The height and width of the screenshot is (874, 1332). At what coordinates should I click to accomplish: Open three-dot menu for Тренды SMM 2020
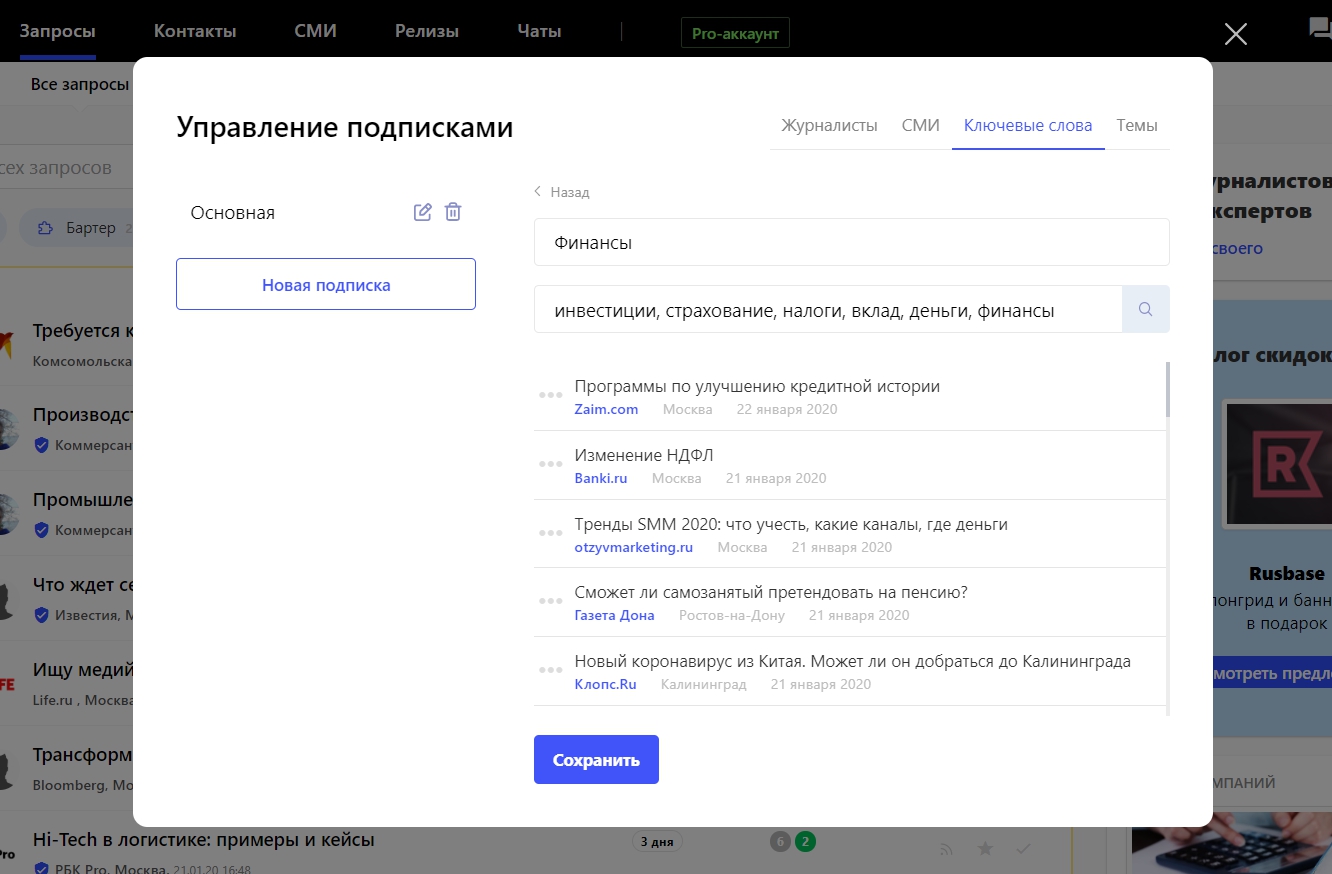[550, 533]
